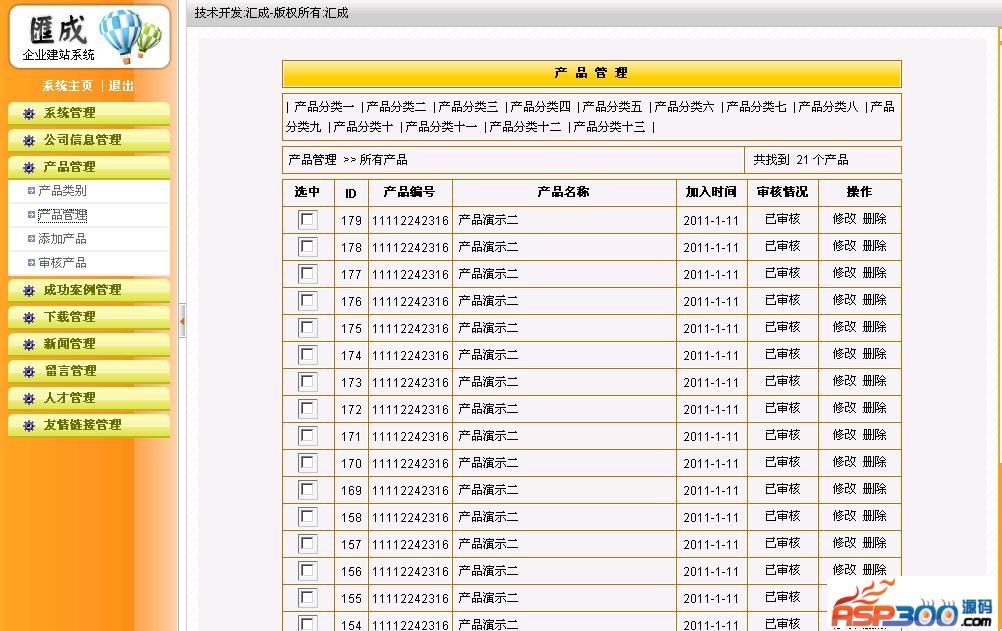Expand the 留言管理 menu section
Image resolution: width=1002 pixels, height=631 pixels.
[x=70, y=371]
